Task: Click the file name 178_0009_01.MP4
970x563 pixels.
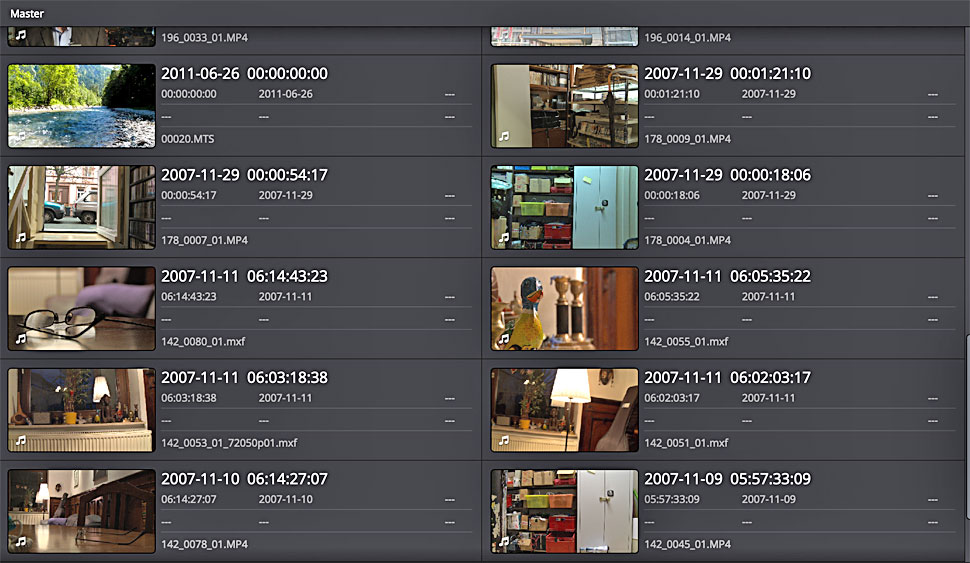Action: coord(687,139)
